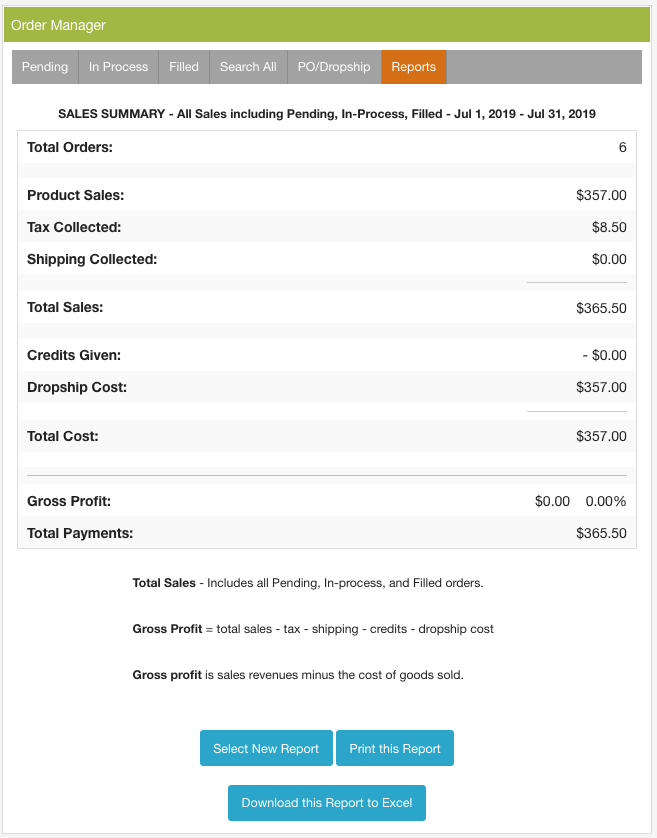
Task: Download this Report to Excel
Action: click(x=327, y=803)
